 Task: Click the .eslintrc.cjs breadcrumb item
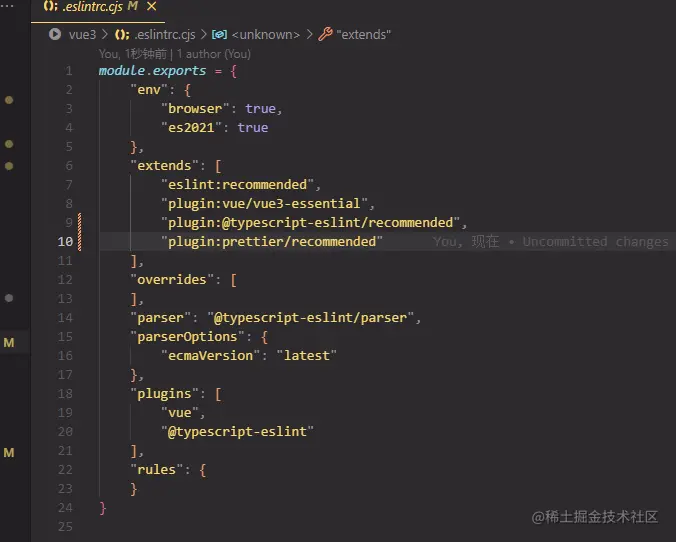click(x=165, y=34)
